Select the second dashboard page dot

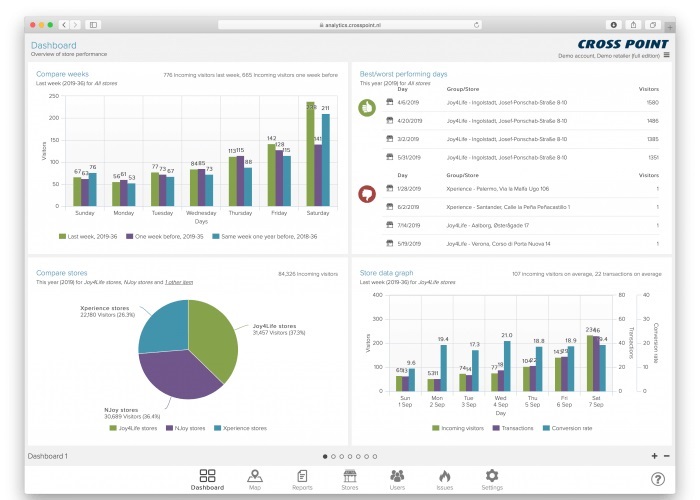coord(334,456)
